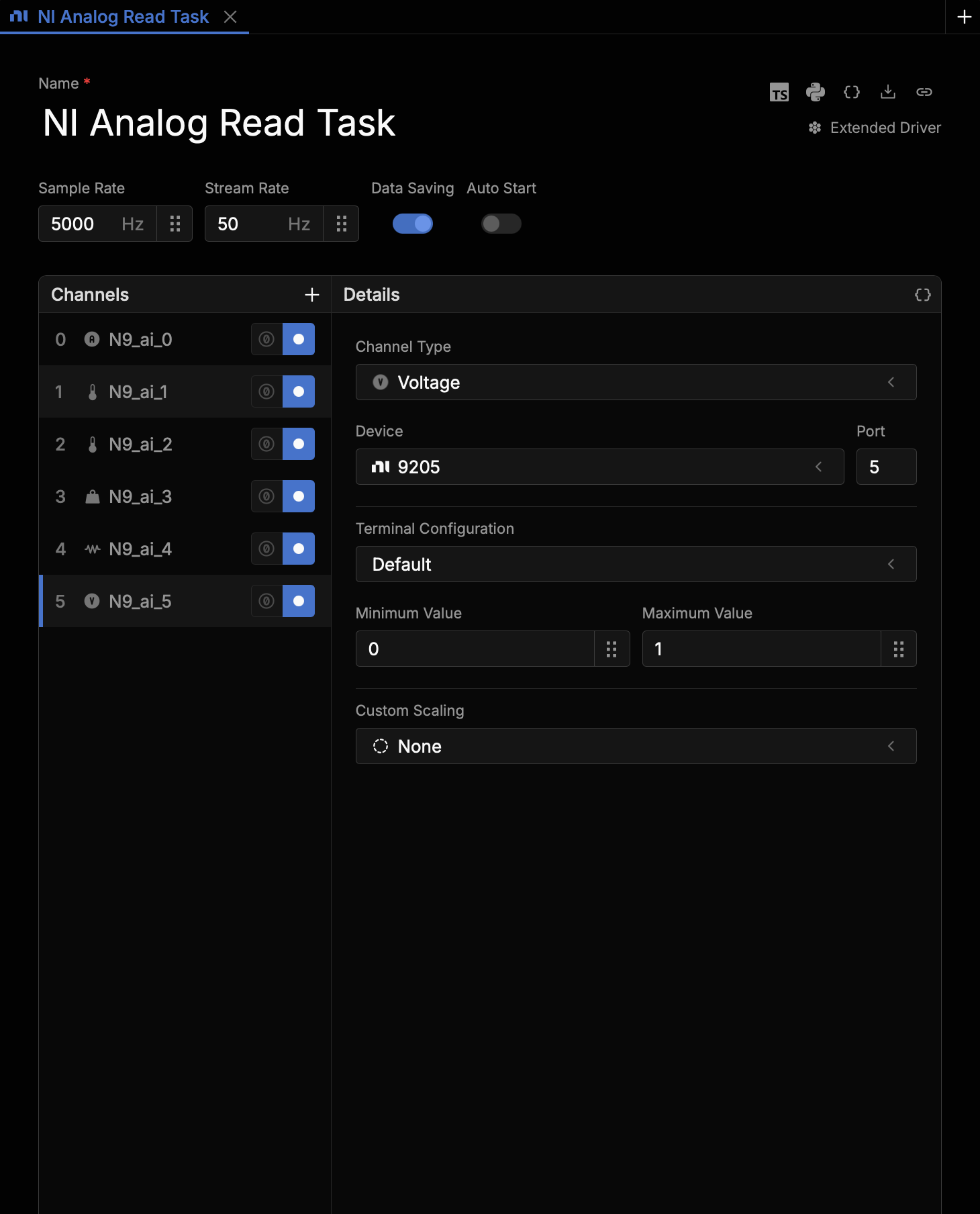The image size is (980, 1214).
Task: Click the download export icon
Action: [888, 92]
